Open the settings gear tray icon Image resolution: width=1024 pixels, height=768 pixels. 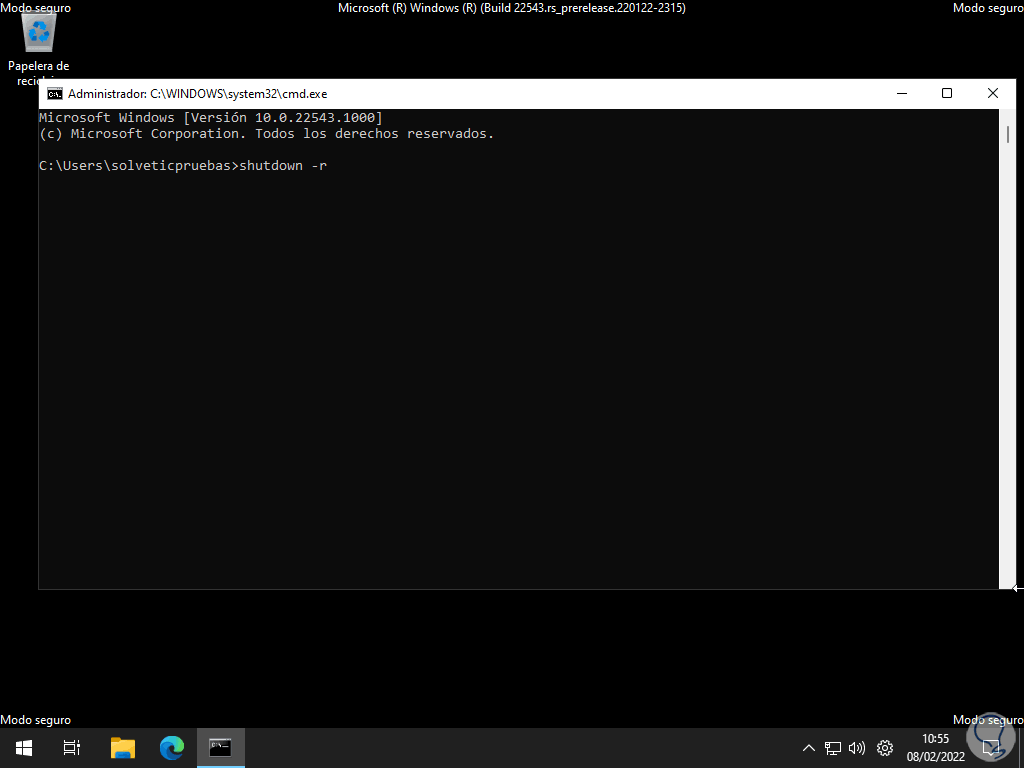coord(885,748)
